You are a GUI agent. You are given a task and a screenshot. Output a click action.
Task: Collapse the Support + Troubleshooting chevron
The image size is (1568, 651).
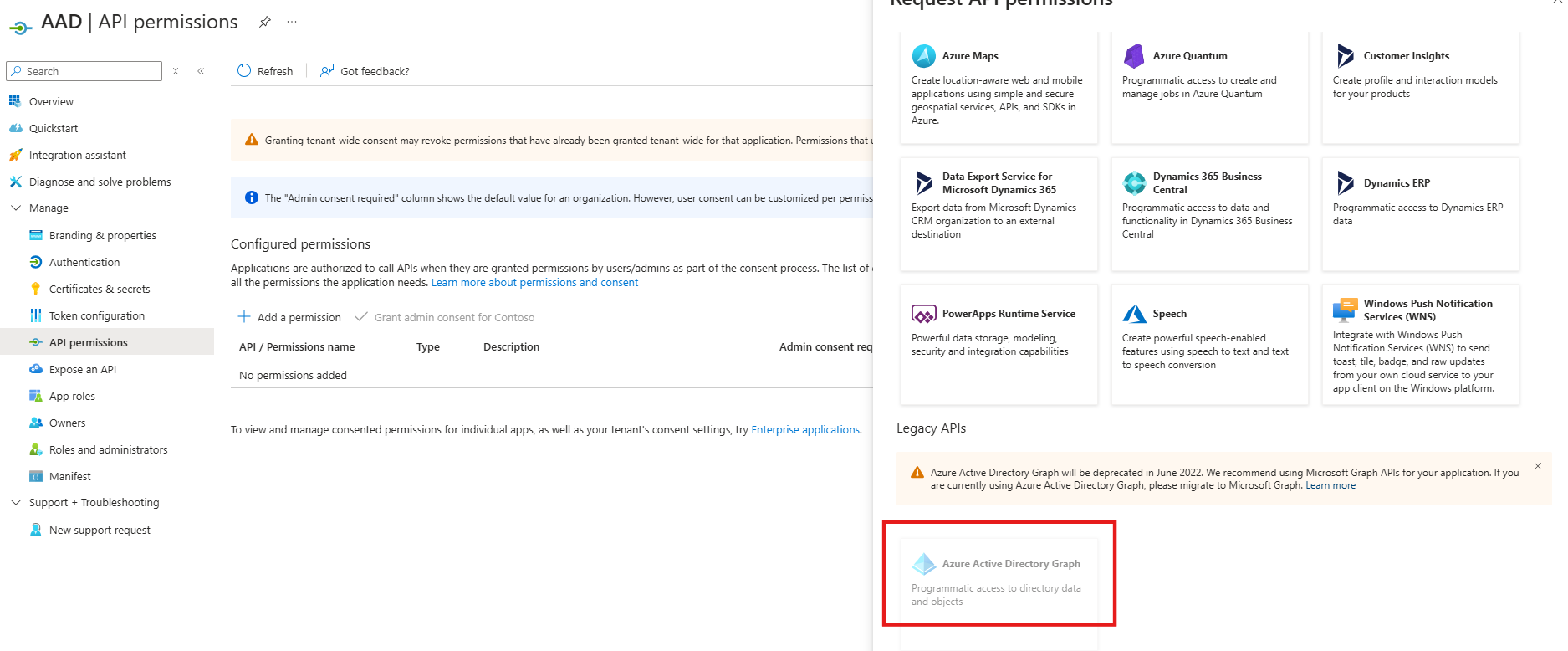tap(15, 502)
